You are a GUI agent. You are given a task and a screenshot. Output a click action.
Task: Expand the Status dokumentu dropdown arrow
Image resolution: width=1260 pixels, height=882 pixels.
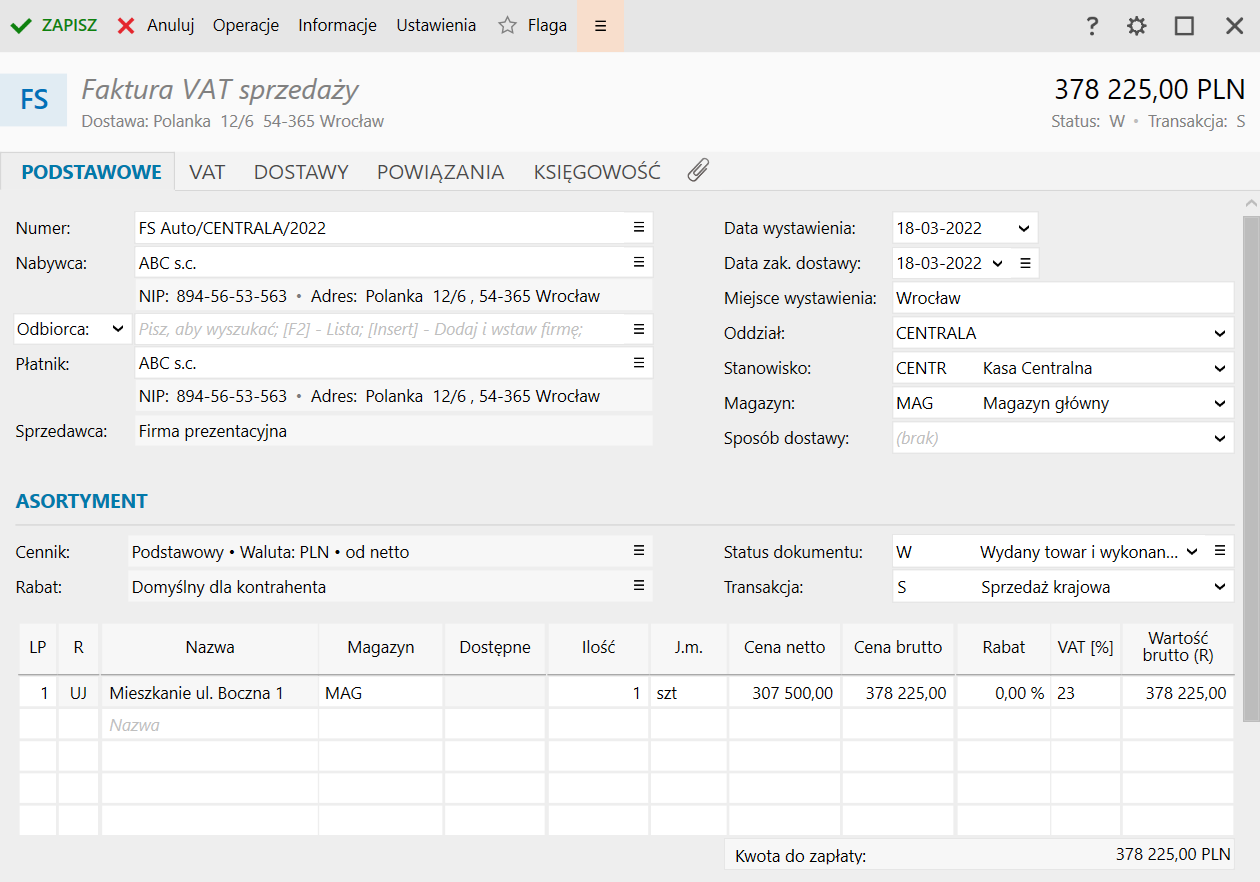click(1192, 551)
